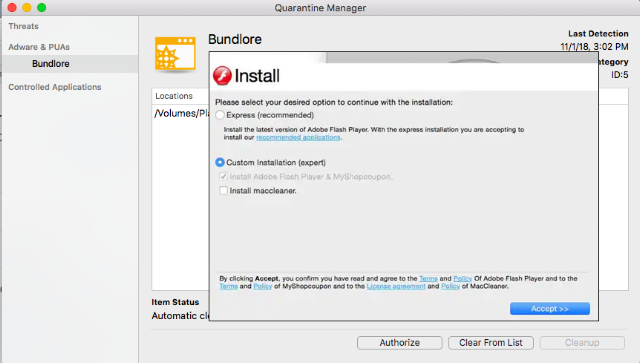640x363 pixels.
Task: Click the Quarantine Manager title bar text
Action: (320, 8)
